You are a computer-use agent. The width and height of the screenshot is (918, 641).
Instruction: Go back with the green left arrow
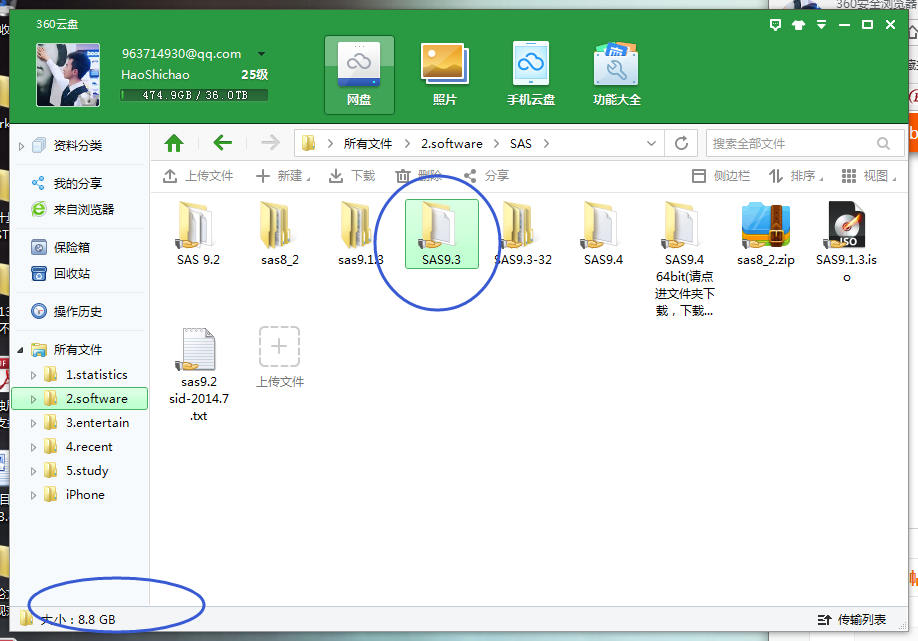(x=222, y=142)
